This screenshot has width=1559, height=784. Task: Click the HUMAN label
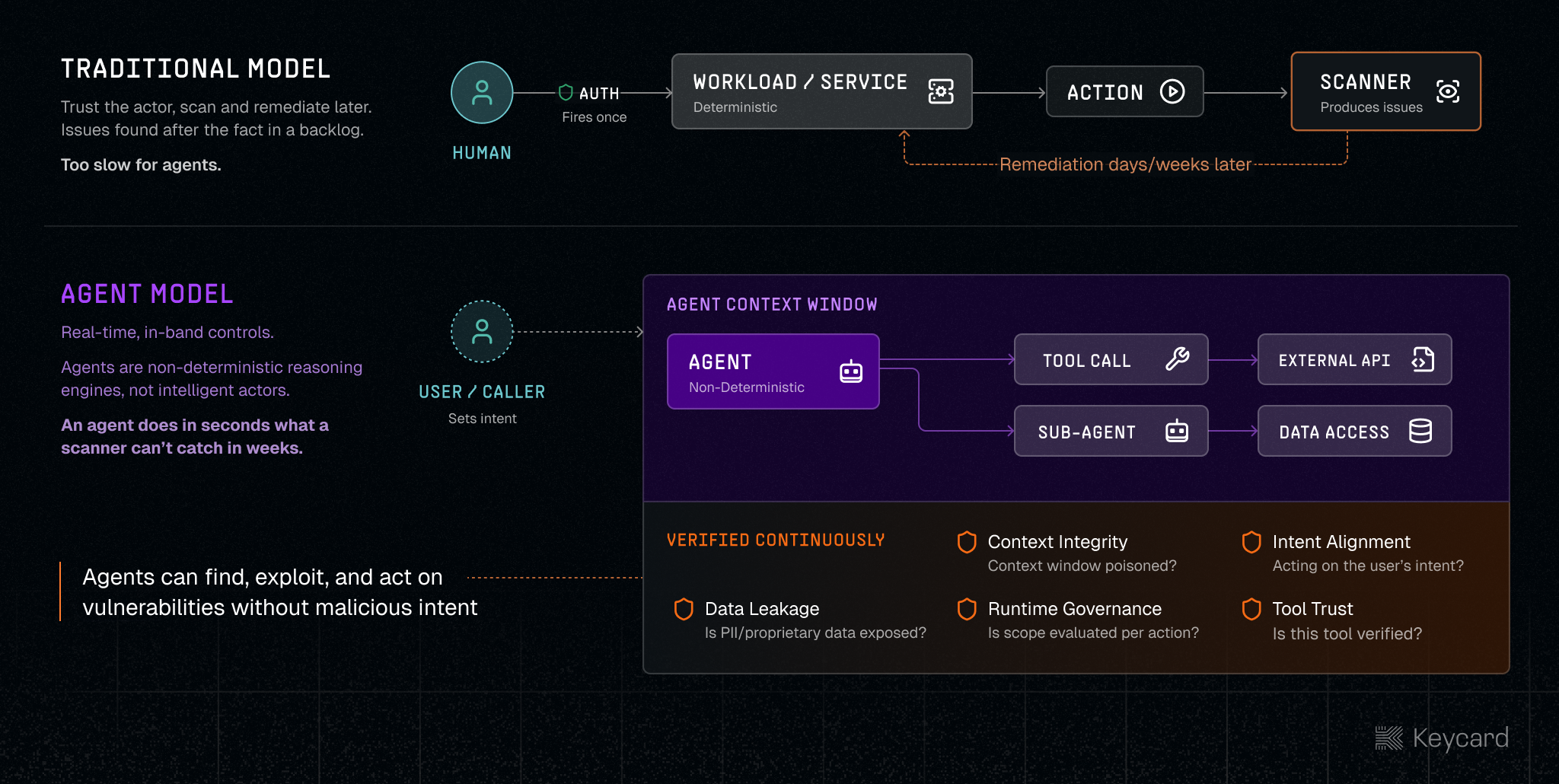[x=482, y=153]
